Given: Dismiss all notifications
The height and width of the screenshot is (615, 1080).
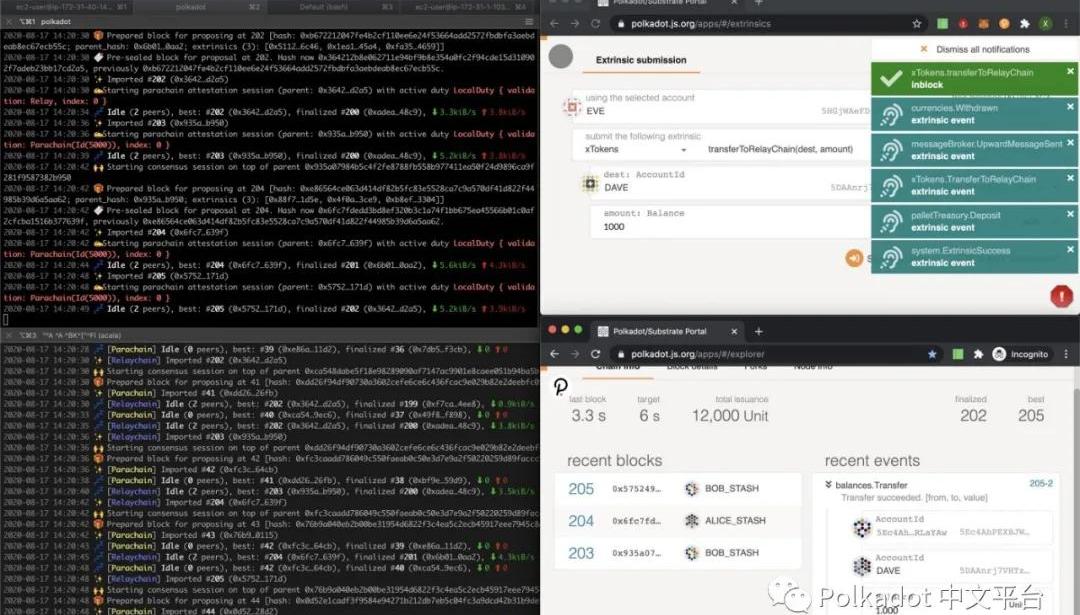Looking at the screenshot, I should point(975,50).
